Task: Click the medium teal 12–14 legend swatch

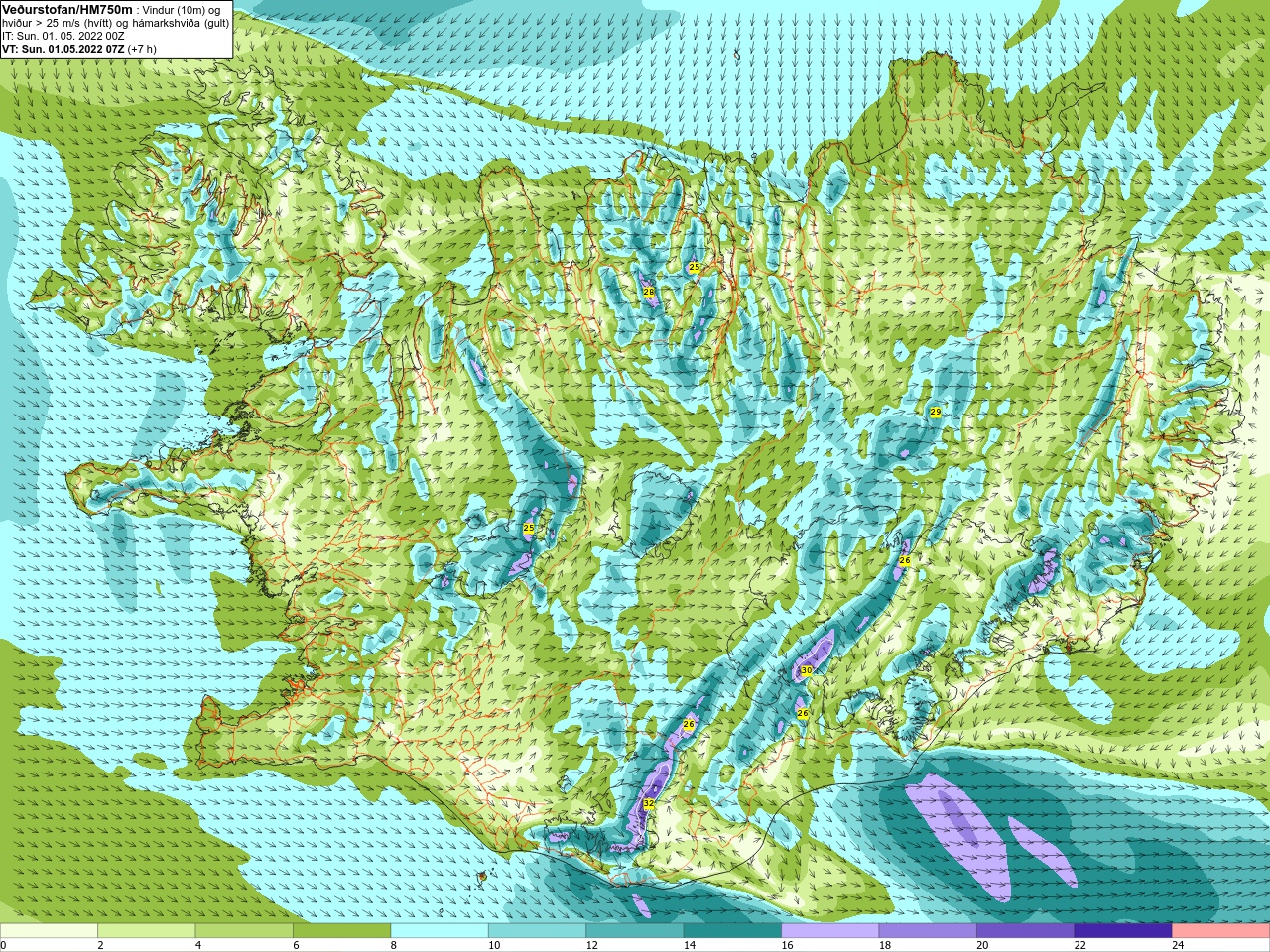Action: (635, 930)
